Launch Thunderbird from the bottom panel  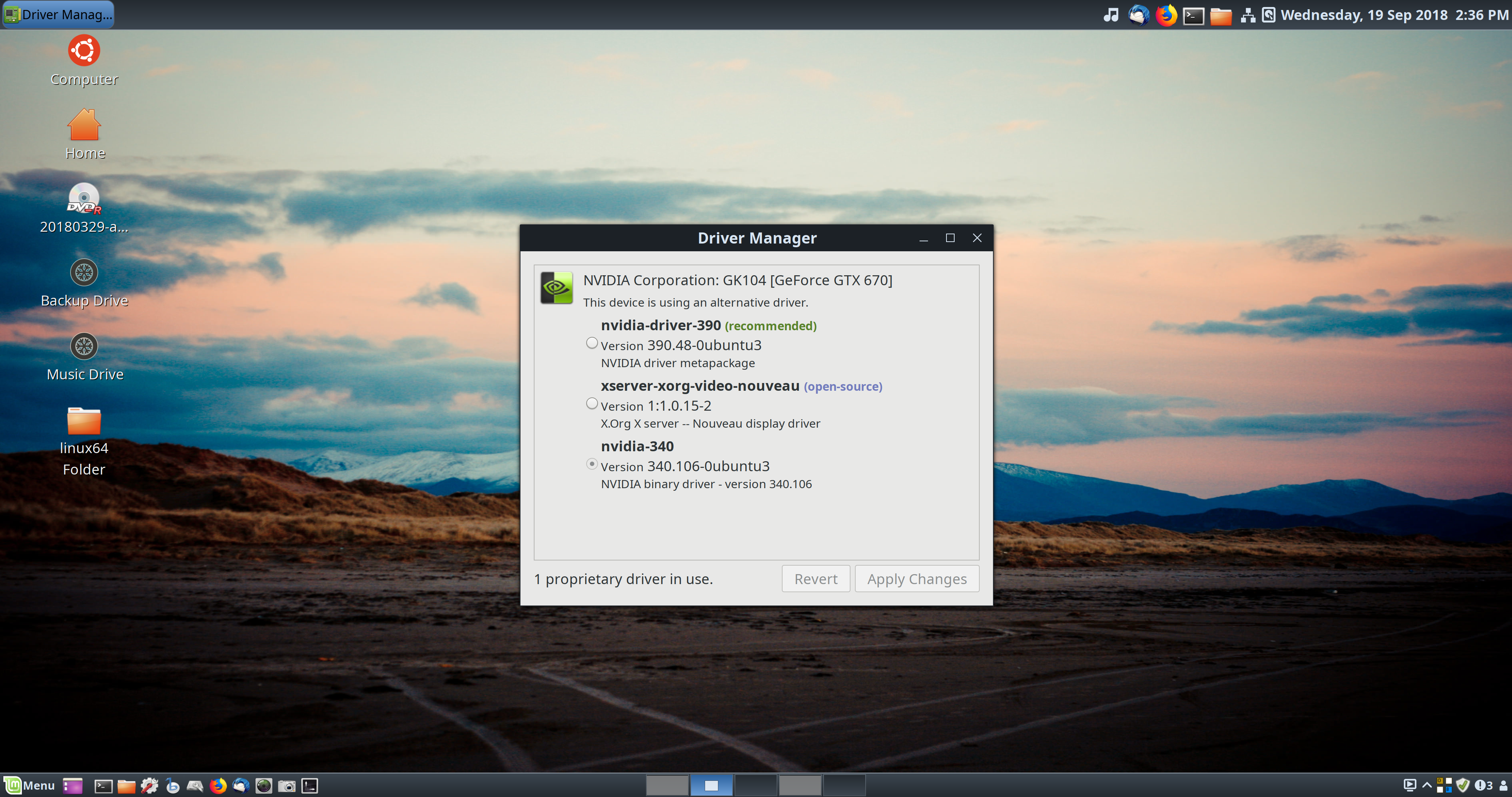pos(241,785)
